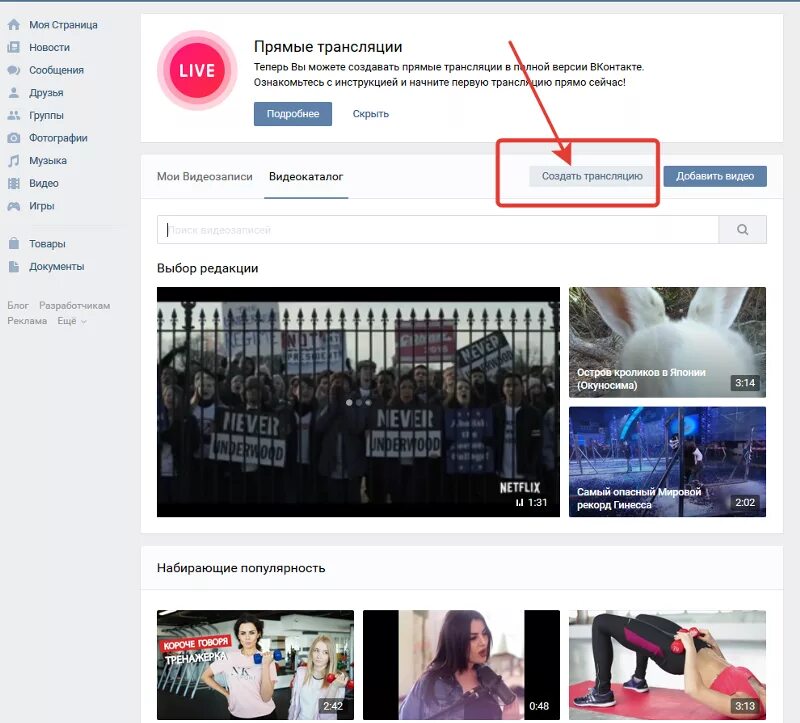Click the Создать трансляцию button

coord(592,176)
